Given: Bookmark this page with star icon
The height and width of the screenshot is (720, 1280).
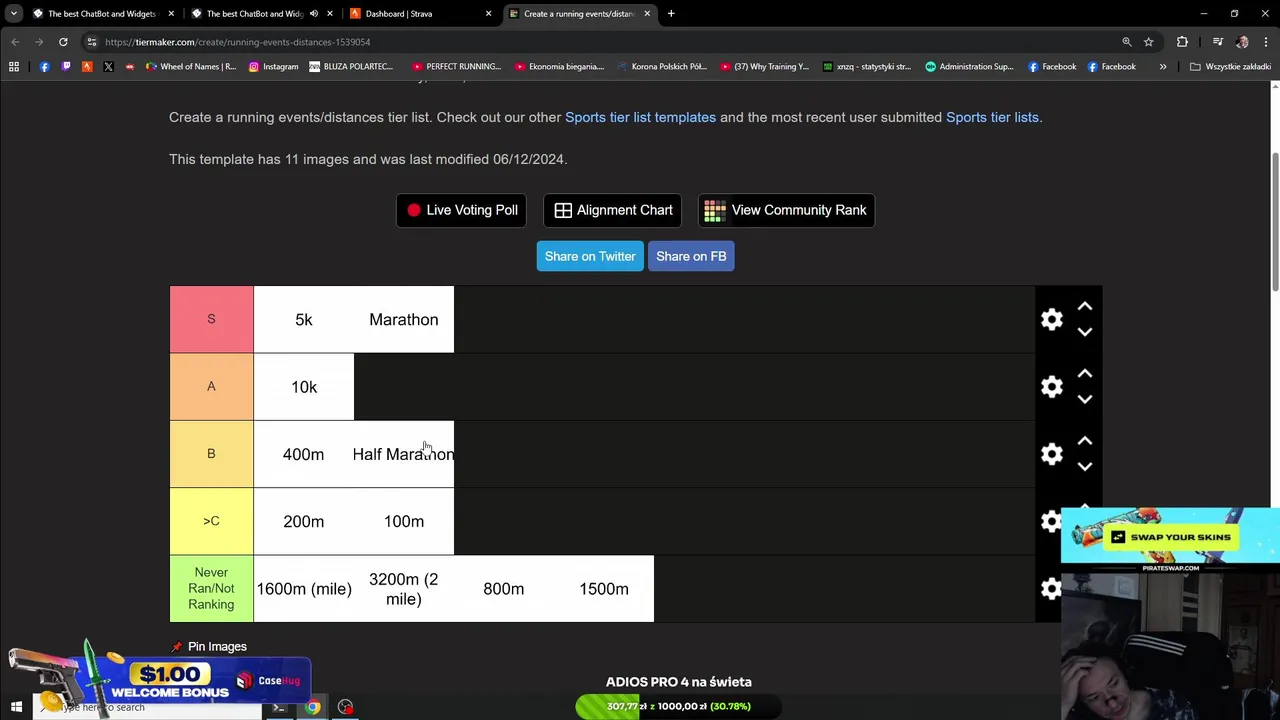Looking at the screenshot, I should [1148, 42].
